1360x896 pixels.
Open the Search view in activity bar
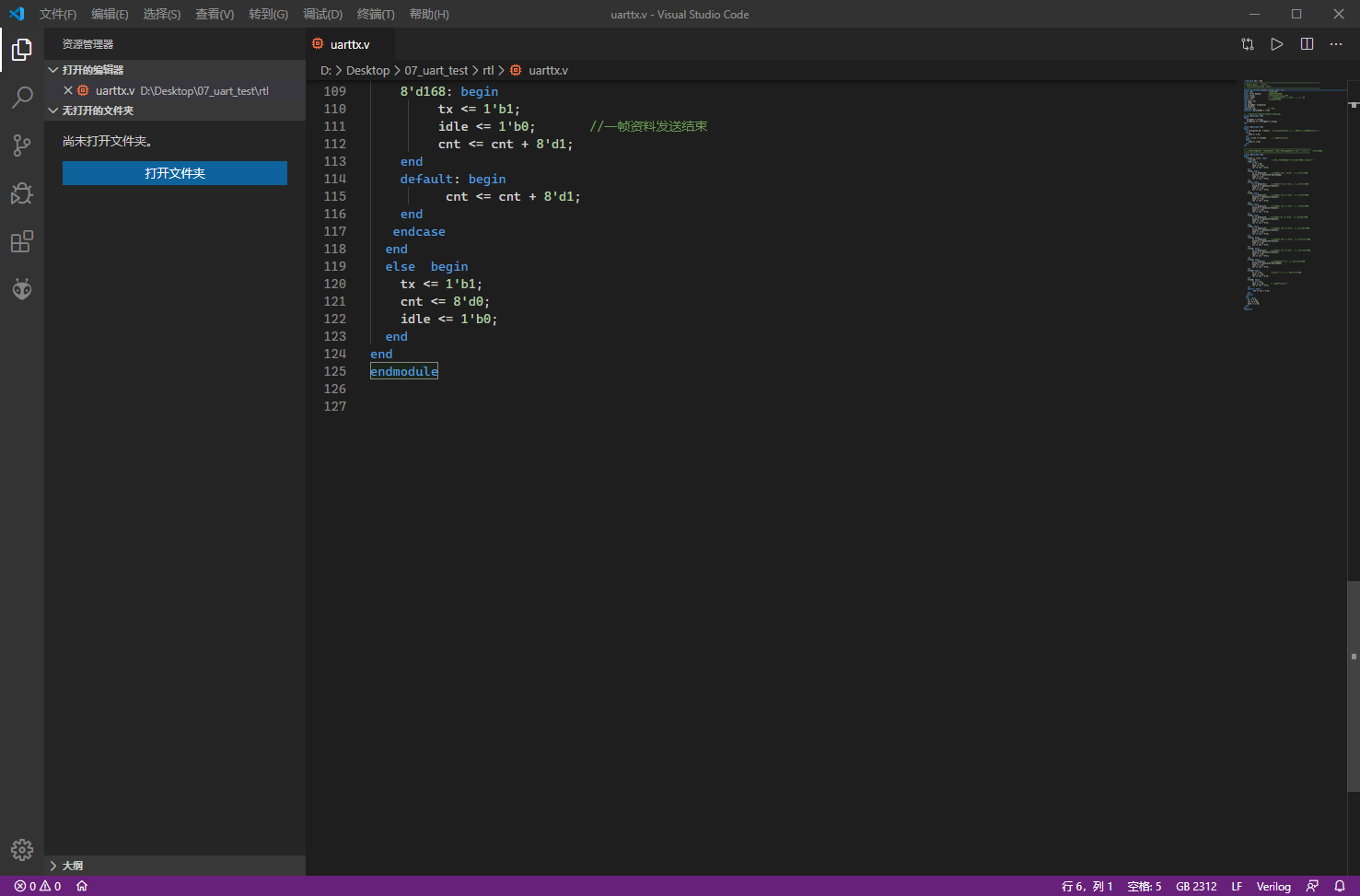click(x=22, y=97)
